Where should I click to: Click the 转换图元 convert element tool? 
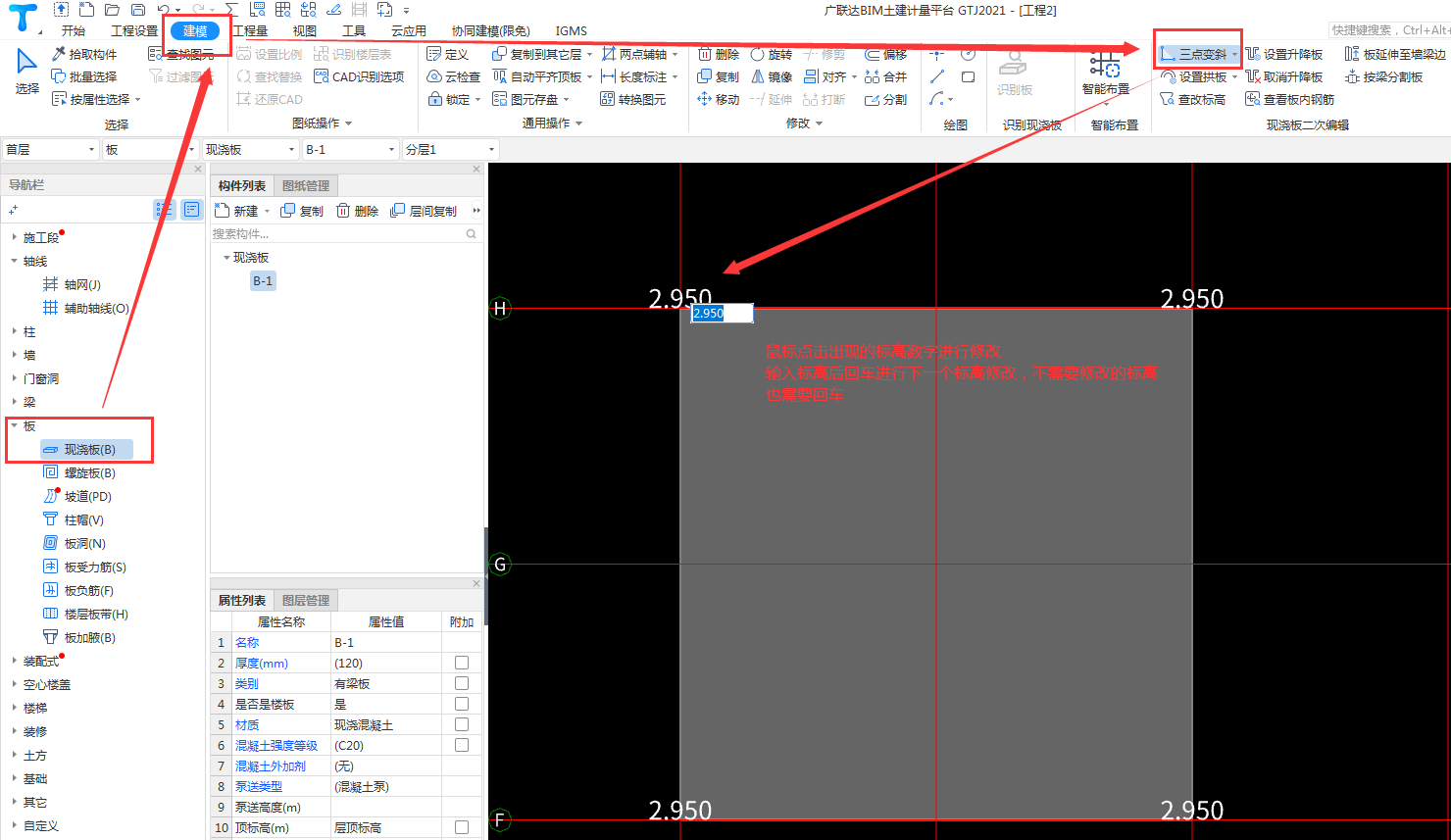(x=632, y=99)
